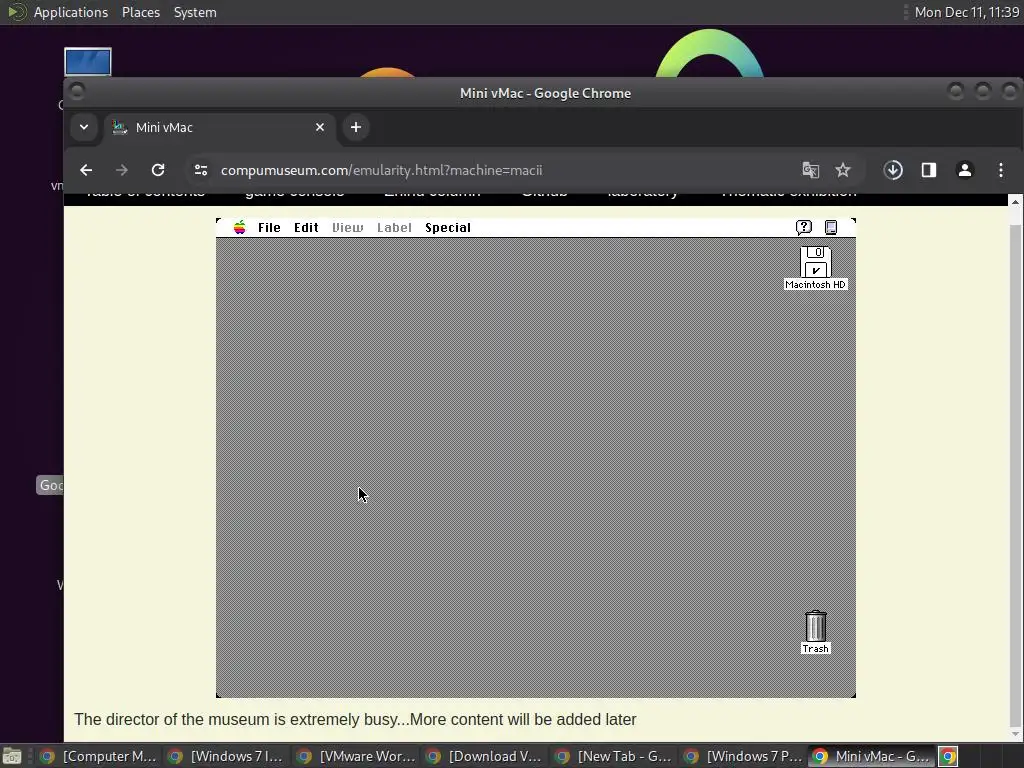Viewport: 1024px width, 768px height.
Task: Open the Applications menu in top panel
Action: [x=71, y=12]
